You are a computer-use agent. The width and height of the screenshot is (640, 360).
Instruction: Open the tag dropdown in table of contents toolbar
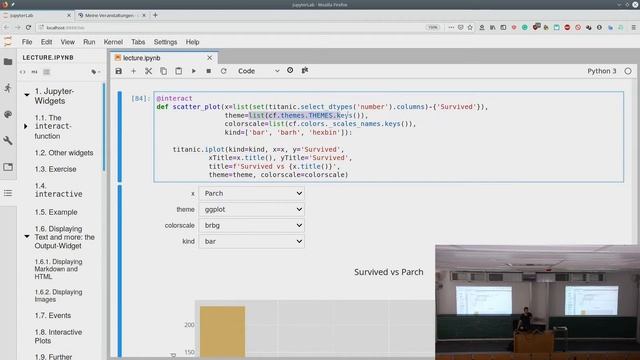click(96, 72)
